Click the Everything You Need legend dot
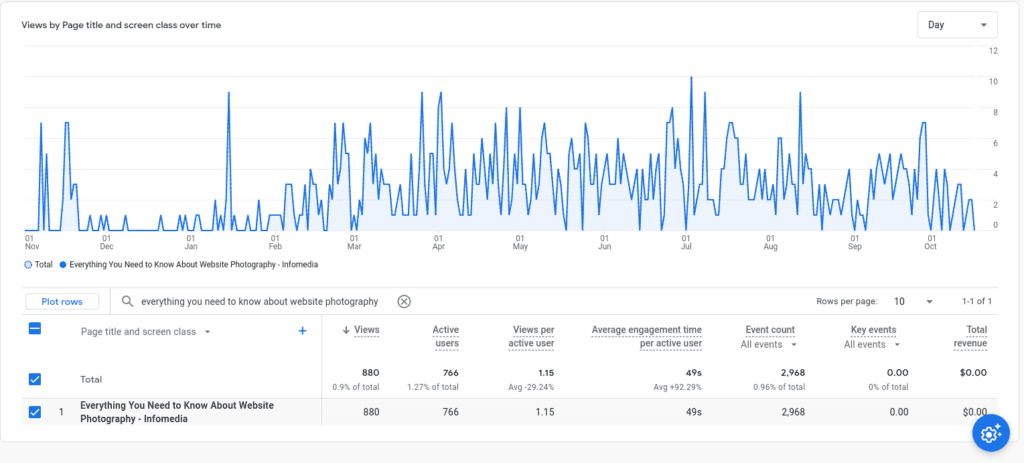The height and width of the screenshot is (463, 1024). click(x=63, y=265)
